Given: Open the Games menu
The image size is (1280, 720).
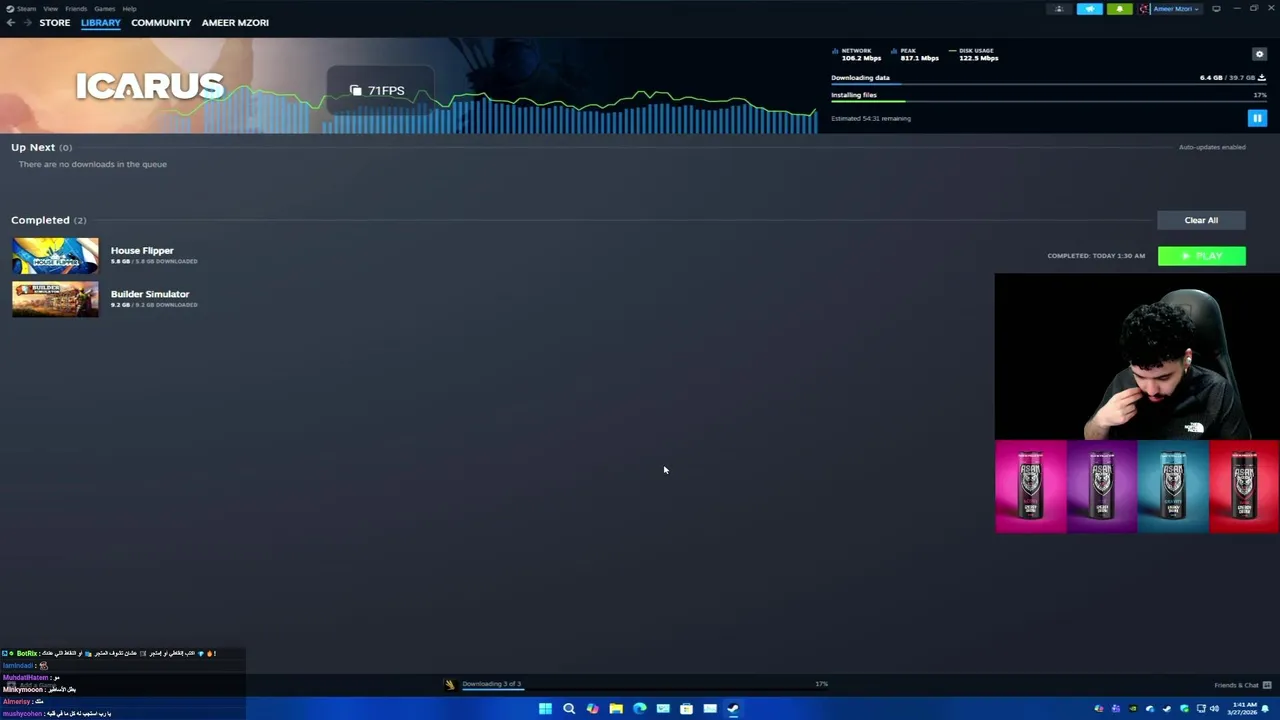Looking at the screenshot, I should (x=104, y=8).
